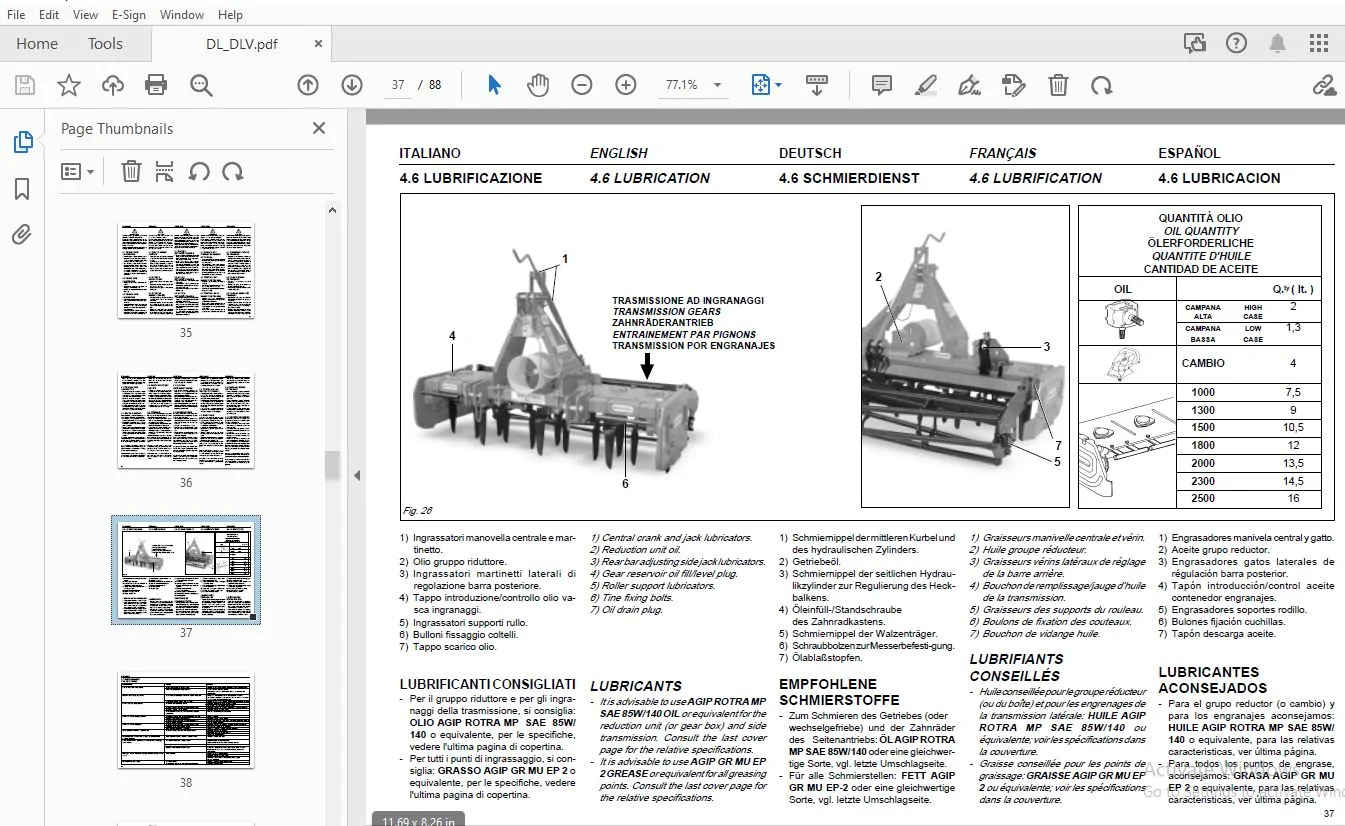Image resolution: width=1345 pixels, height=826 pixels.
Task: Switch to the Tools tab
Action: pyautogui.click(x=105, y=44)
